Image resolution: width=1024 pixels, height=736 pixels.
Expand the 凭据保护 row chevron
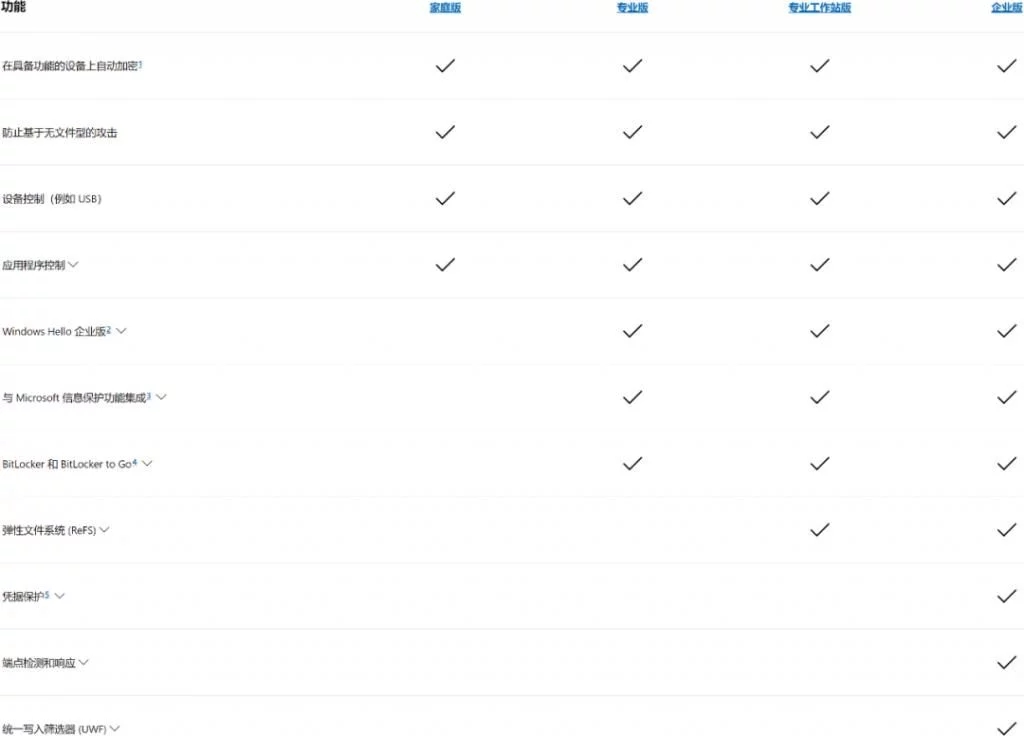tap(59, 596)
